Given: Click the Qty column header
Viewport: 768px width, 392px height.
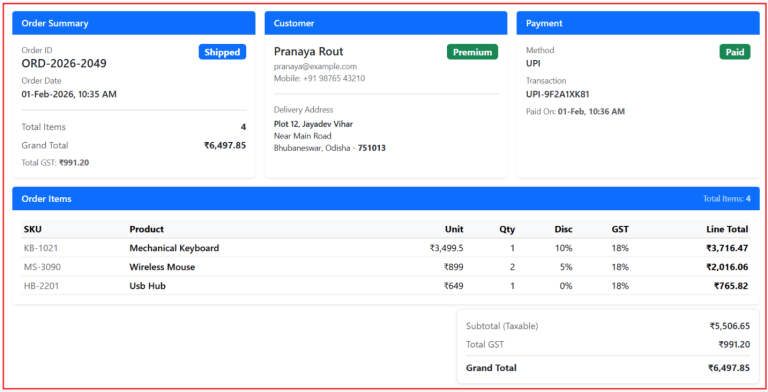Looking at the screenshot, I should click(x=507, y=229).
